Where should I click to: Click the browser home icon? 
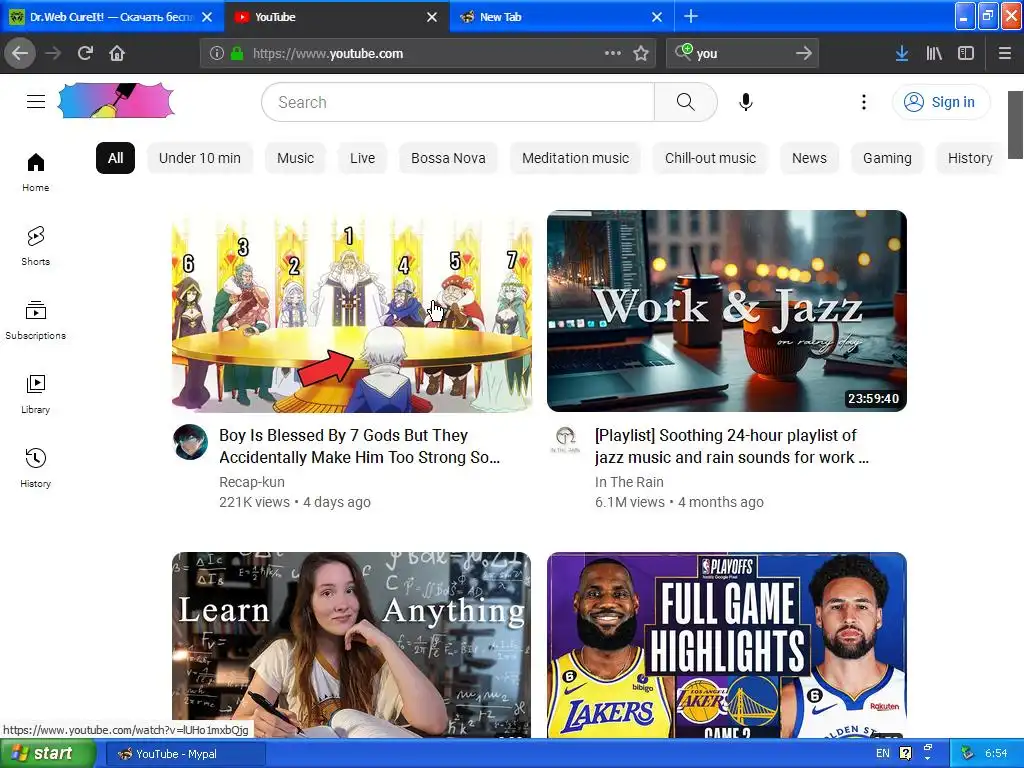[117, 53]
